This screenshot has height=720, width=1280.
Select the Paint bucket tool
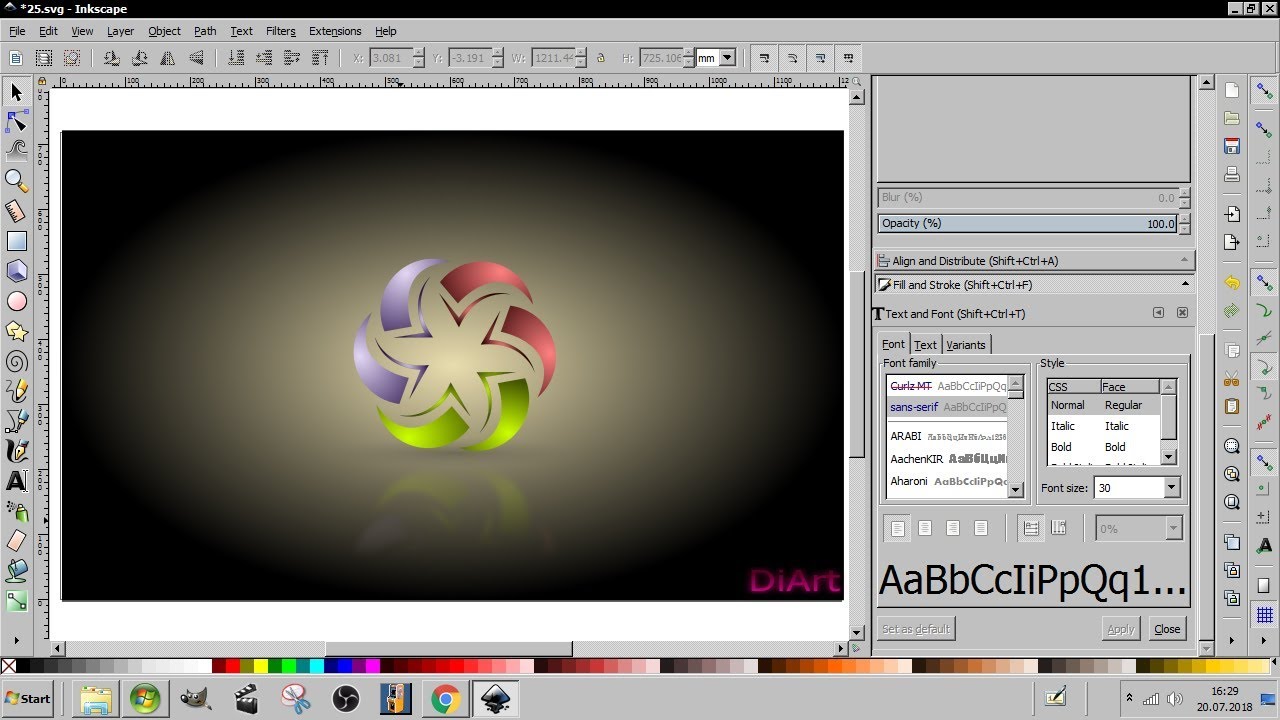[16, 571]
